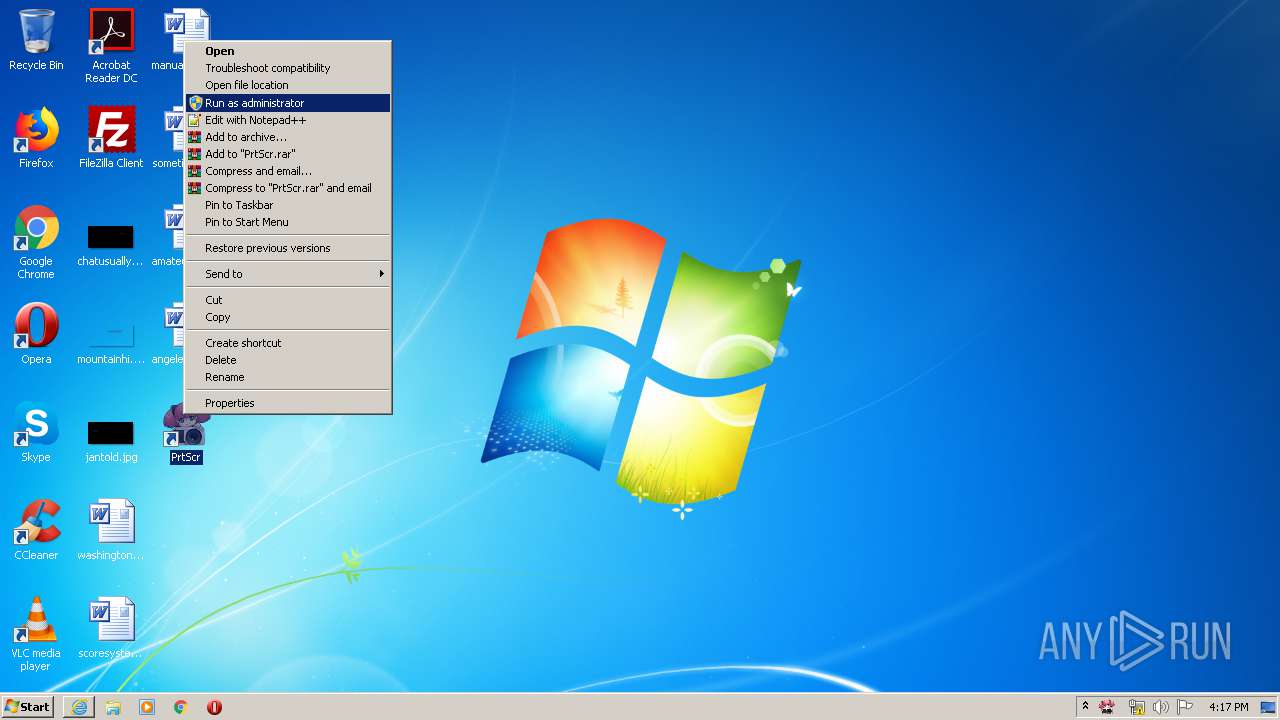Image resolution: width=1280 pixels, height=720 pixels.
Task: Select Troubleshoot compatibility menu entry
Action: pos(288,68)
